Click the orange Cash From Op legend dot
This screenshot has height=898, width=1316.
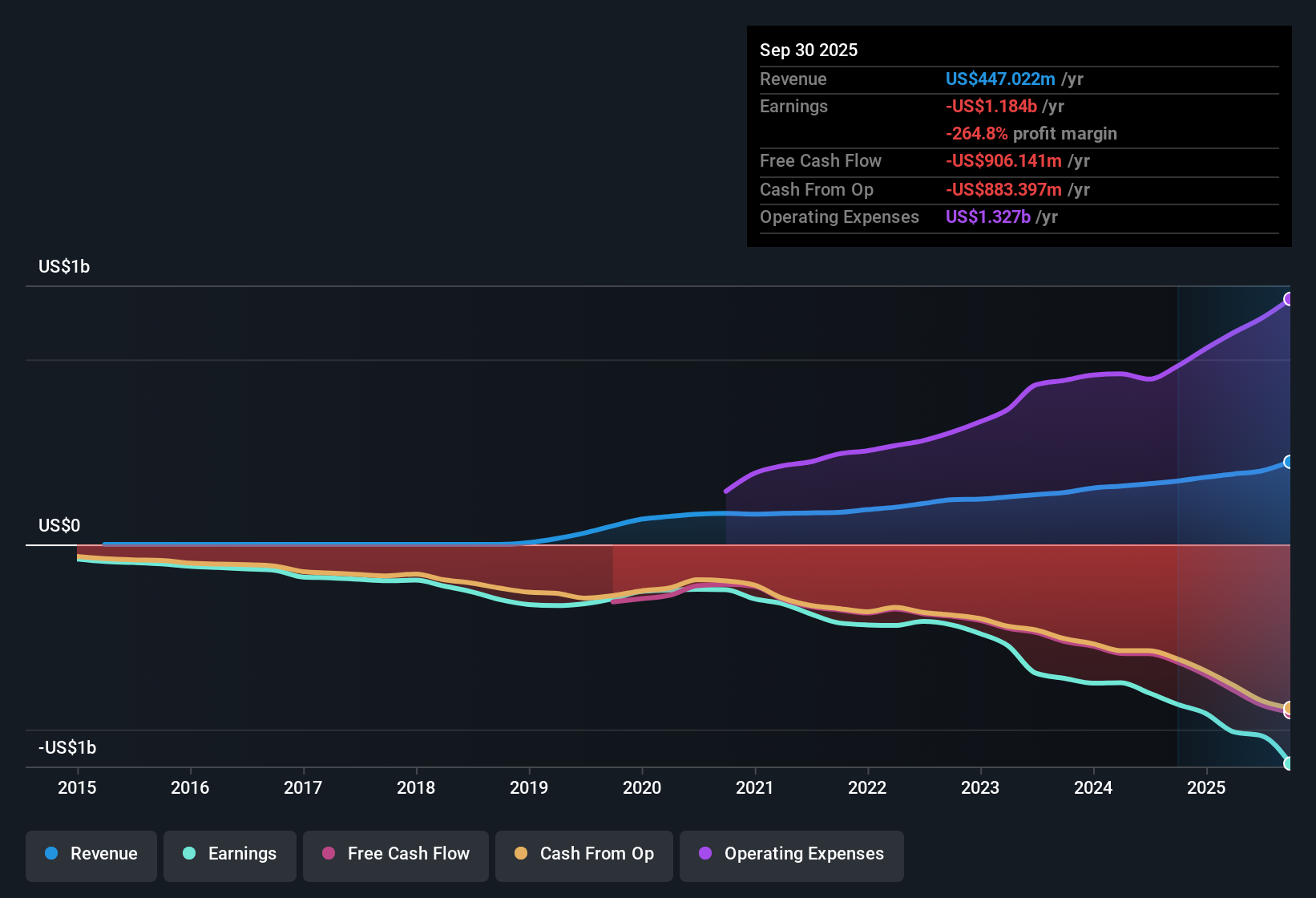coord(521,854)
